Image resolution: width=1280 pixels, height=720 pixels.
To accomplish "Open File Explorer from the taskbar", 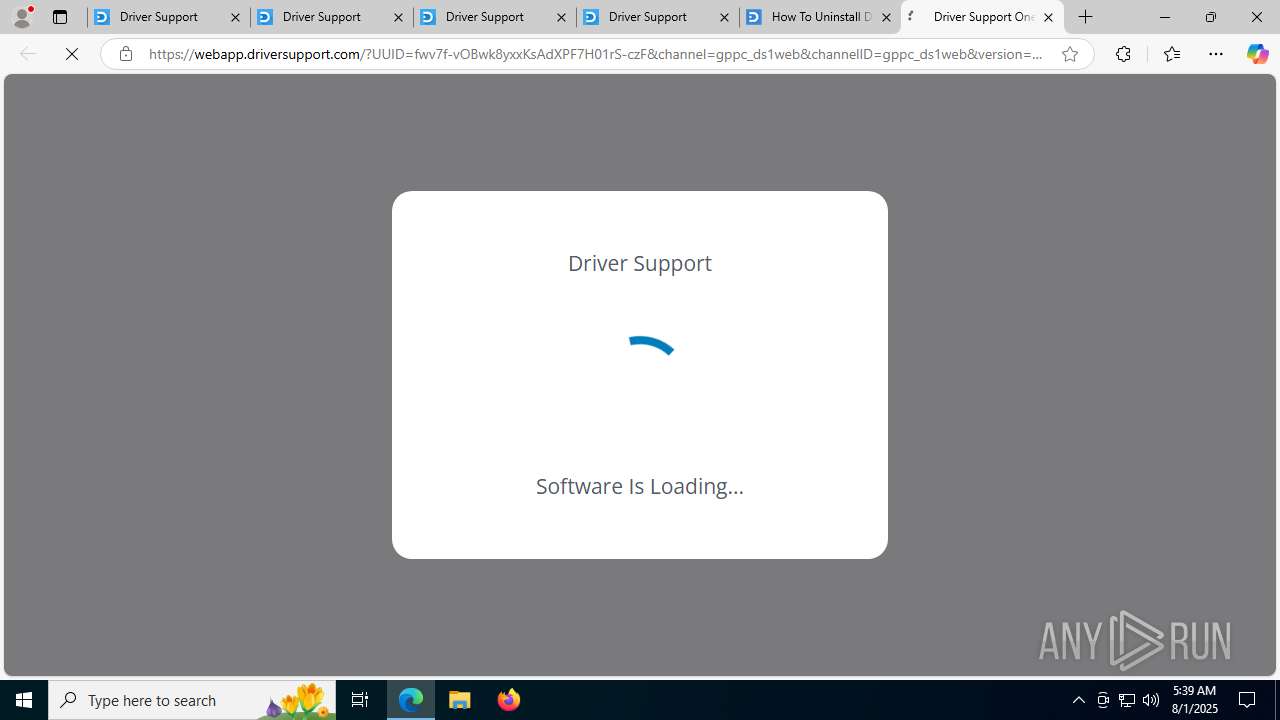I will 460,700.
